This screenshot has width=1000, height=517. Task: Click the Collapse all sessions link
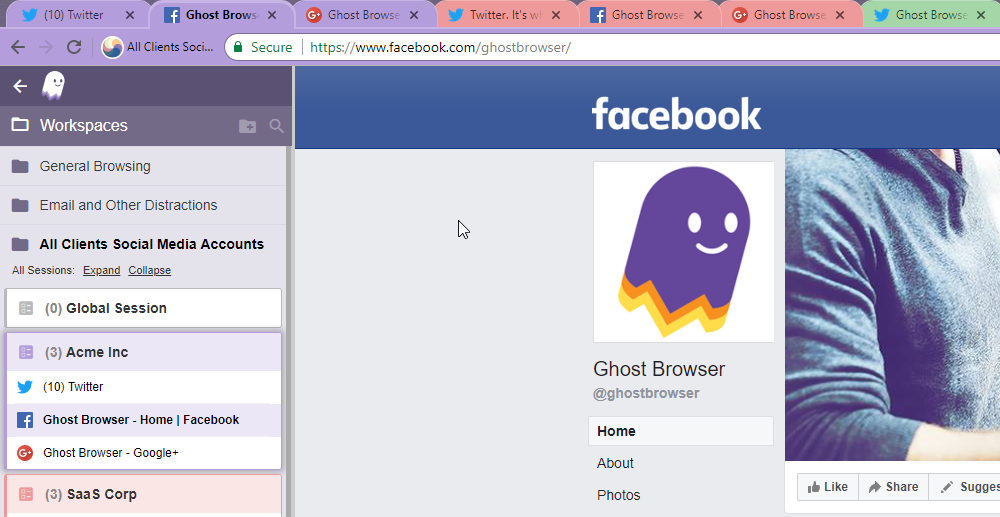coord(149,270)
